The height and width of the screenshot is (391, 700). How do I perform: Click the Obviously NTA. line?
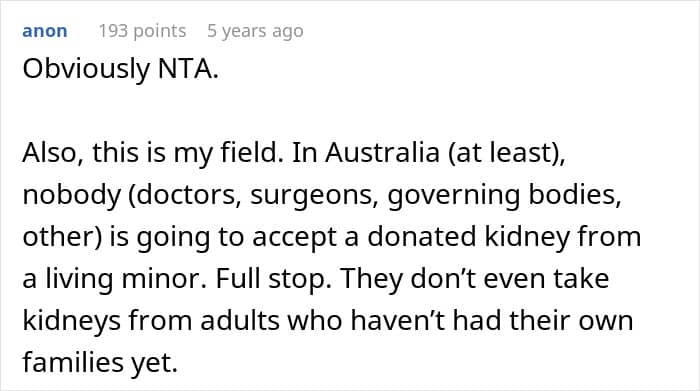[x=121, y=69]
